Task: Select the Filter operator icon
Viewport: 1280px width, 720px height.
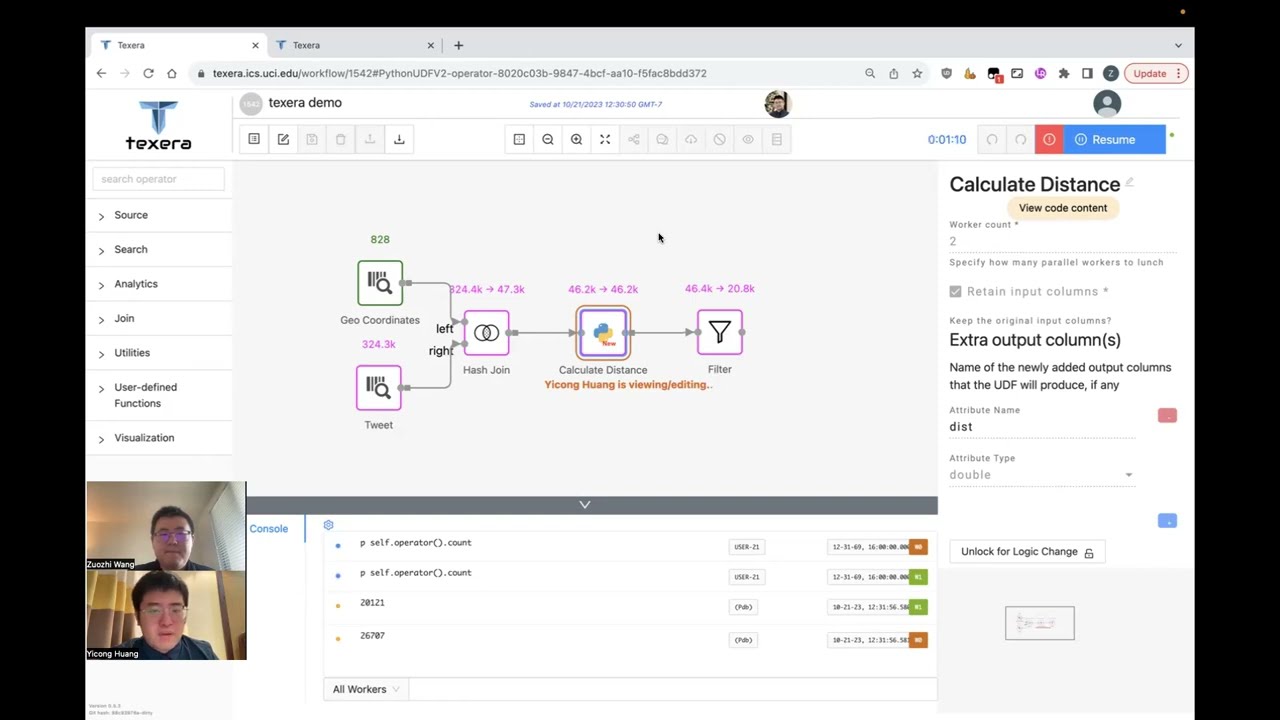Action: [720, 332]
